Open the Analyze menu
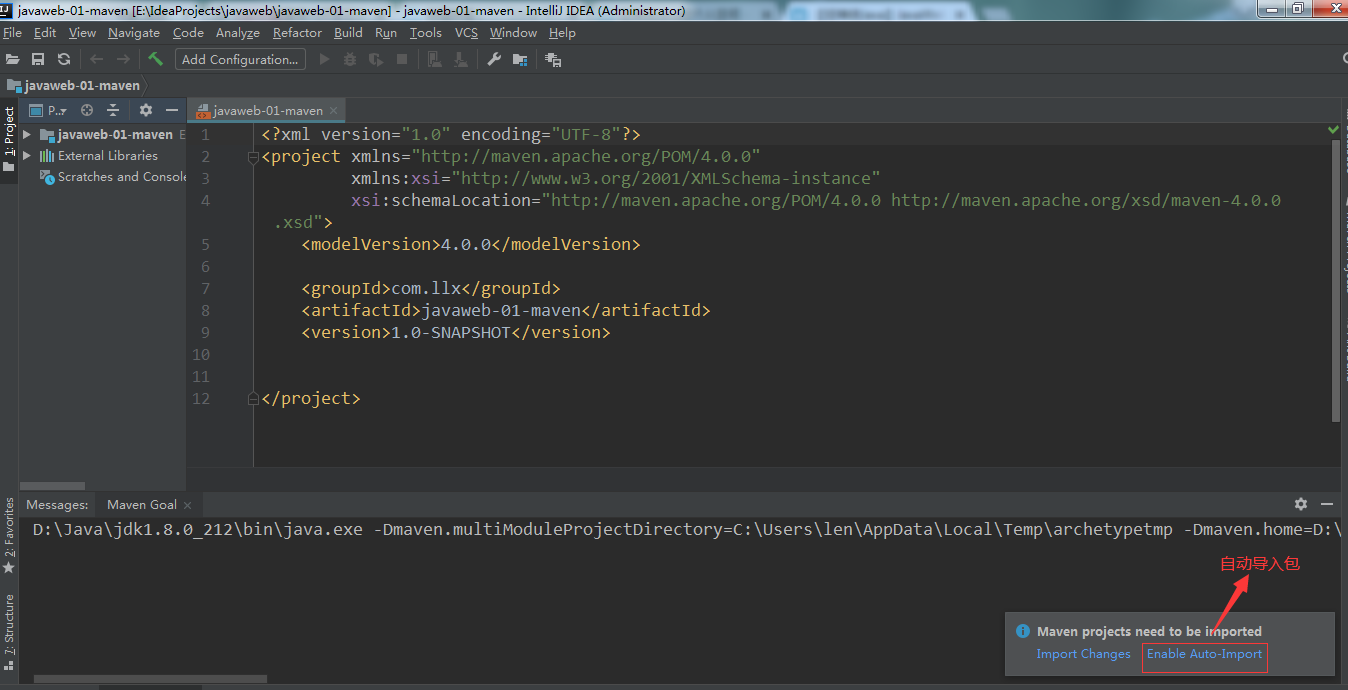Viewport: 1348px width, 690px height. [238, 32]
